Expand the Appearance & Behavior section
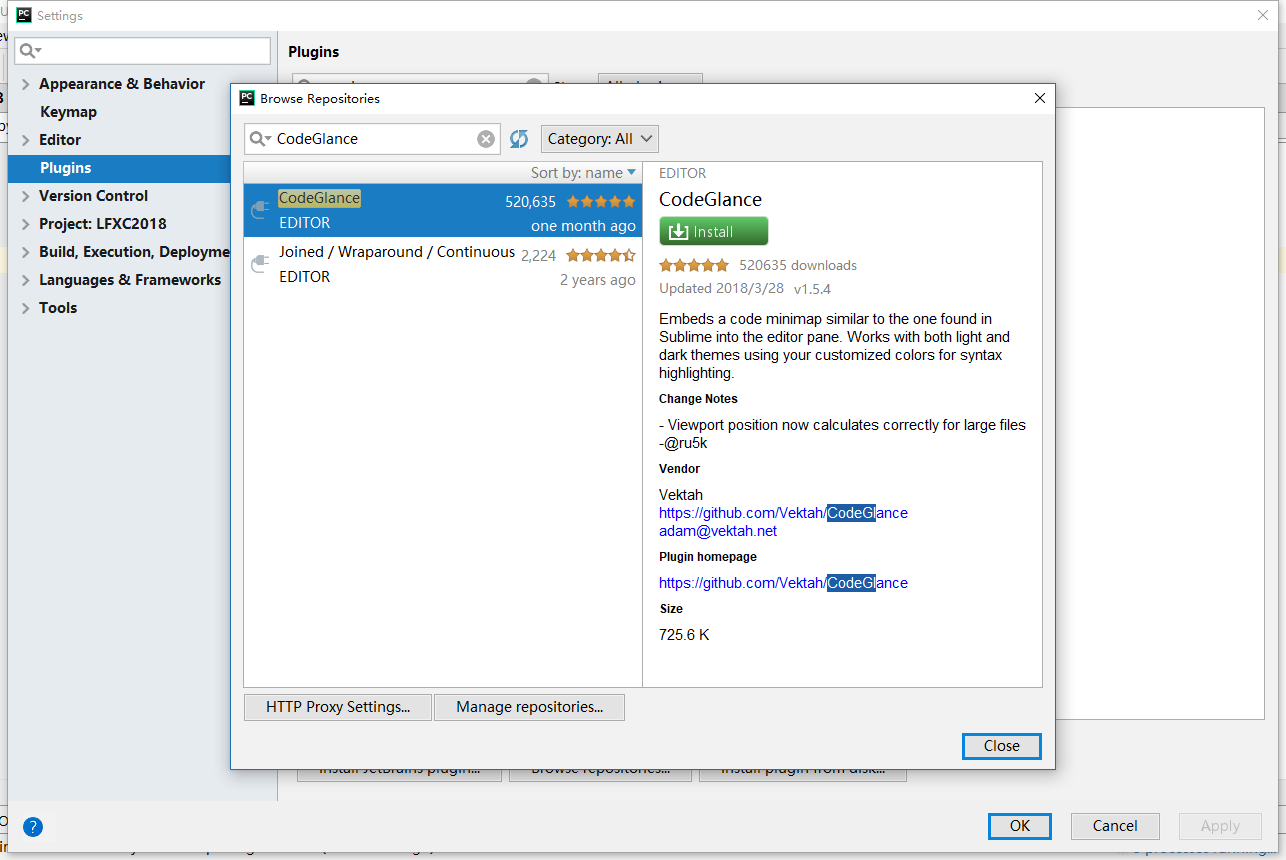Viewport: 1286px width, 860px height. (26, 84)
